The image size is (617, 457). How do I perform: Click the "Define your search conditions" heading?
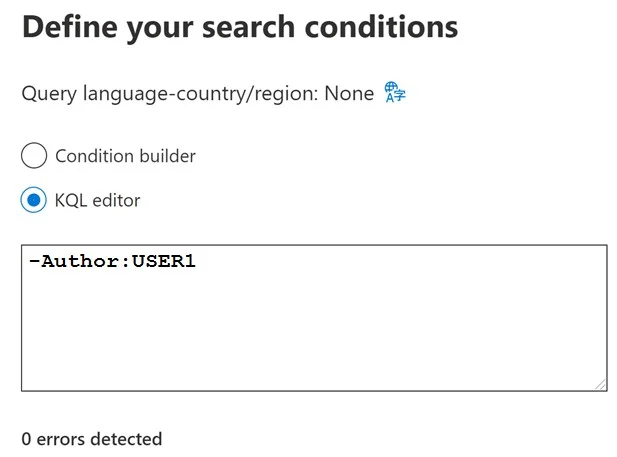click(x=240, y=27)
